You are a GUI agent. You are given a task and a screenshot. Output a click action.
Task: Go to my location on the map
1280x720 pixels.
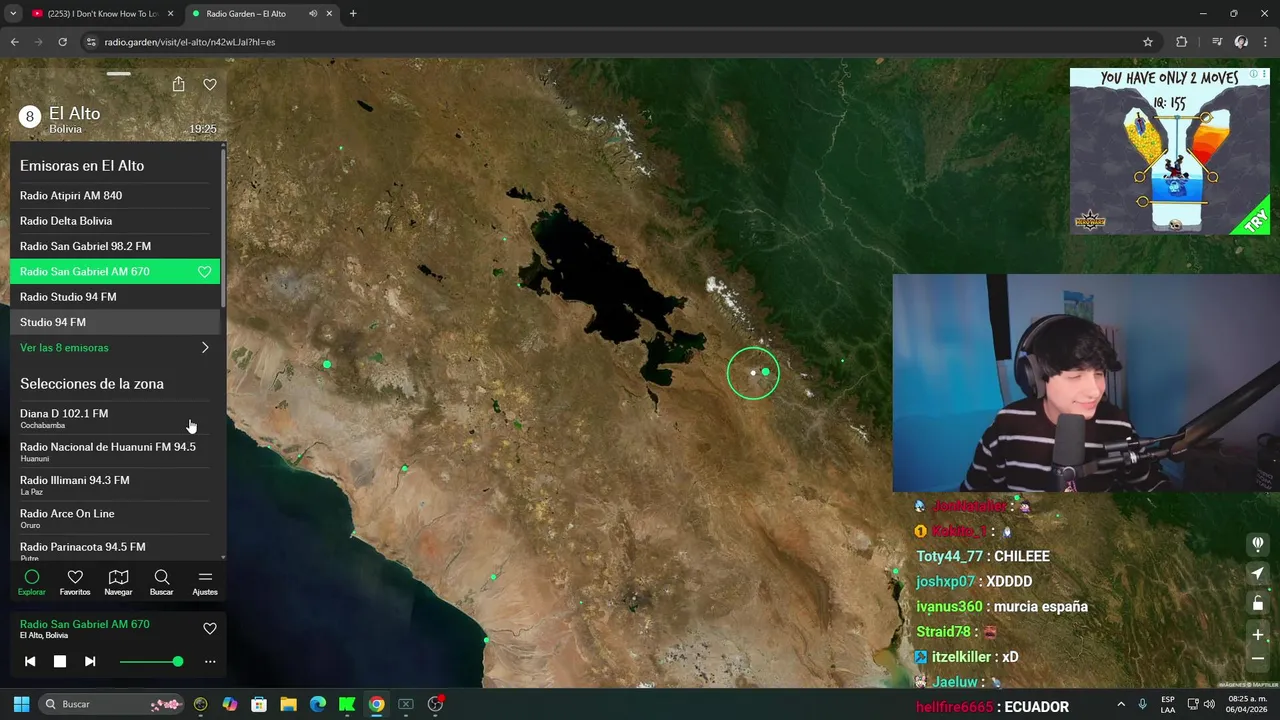click(1258, 573)
